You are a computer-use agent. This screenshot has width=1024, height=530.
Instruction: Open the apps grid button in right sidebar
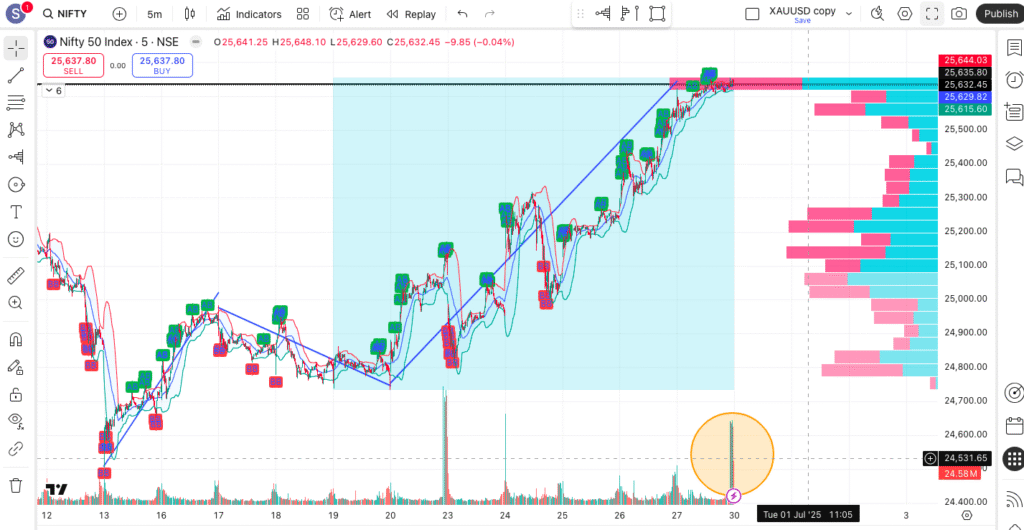pyautogui.click(x=1014, y=458)
